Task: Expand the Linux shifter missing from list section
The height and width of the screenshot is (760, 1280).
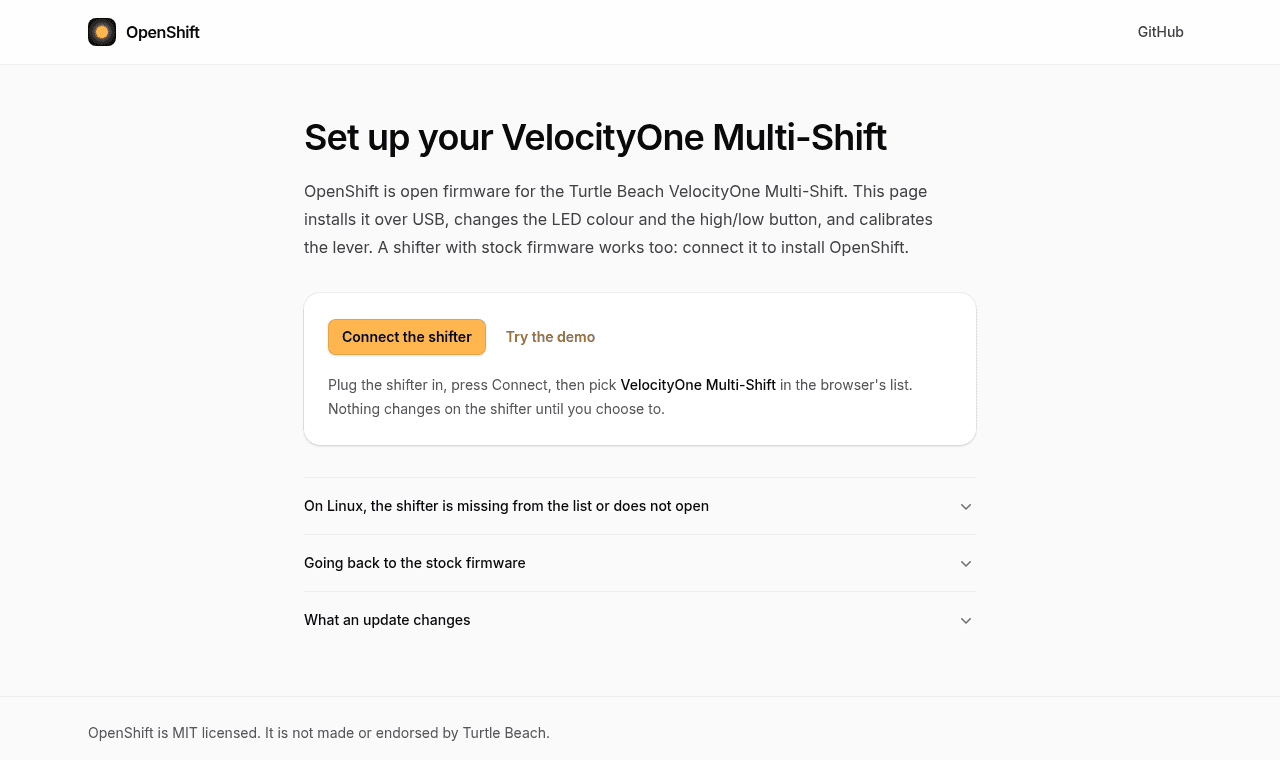Action: [x=640, y=506]
